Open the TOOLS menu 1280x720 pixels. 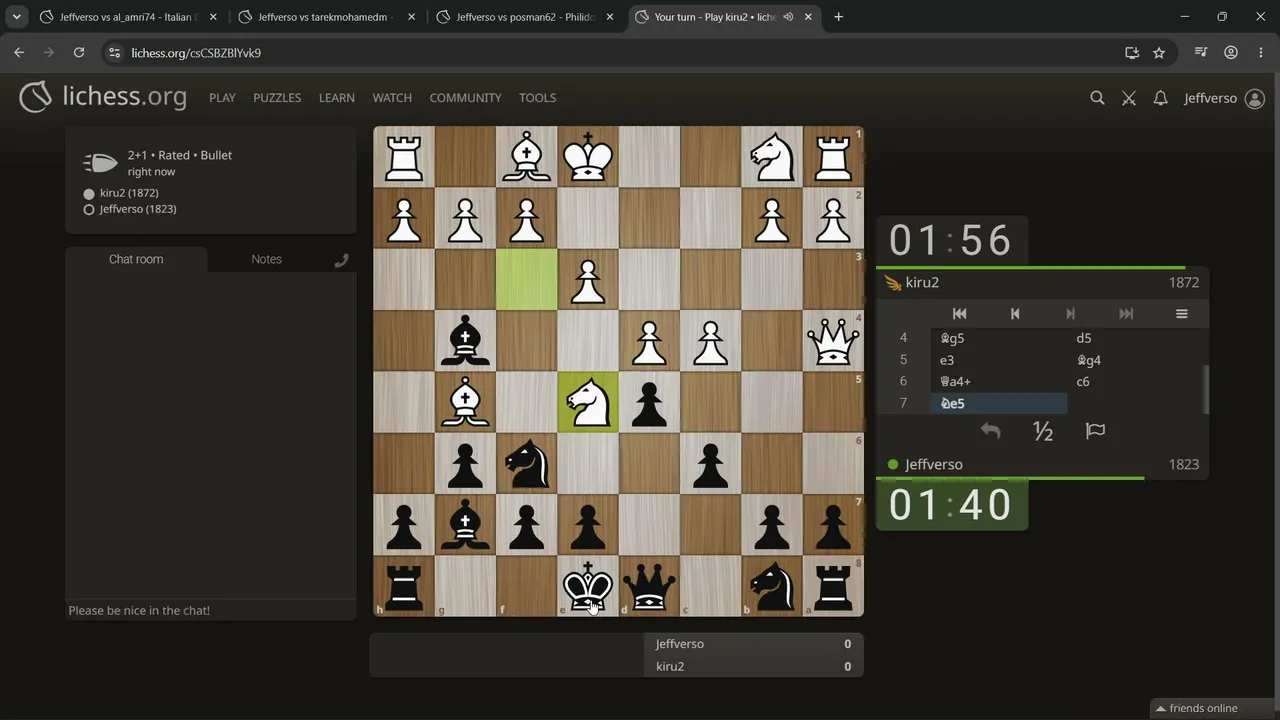click(537, 98)
